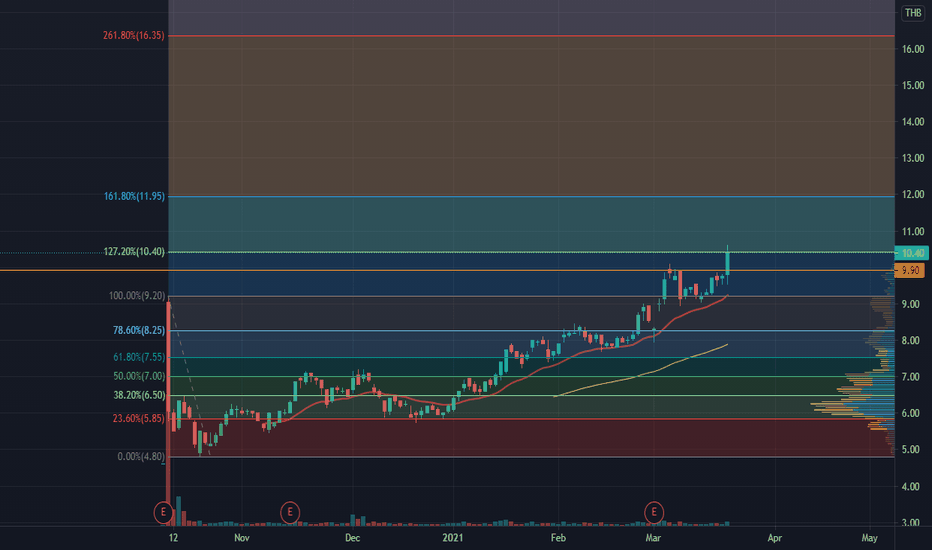Click the latest tall green candlestick
This screenshot has width=932, height=550.
[x=727, y=263]
